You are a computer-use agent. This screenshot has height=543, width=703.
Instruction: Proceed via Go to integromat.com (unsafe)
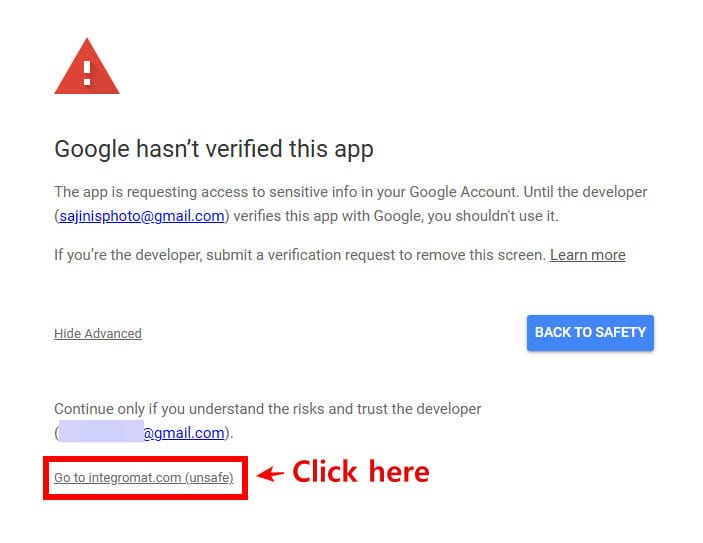[143, 477]
